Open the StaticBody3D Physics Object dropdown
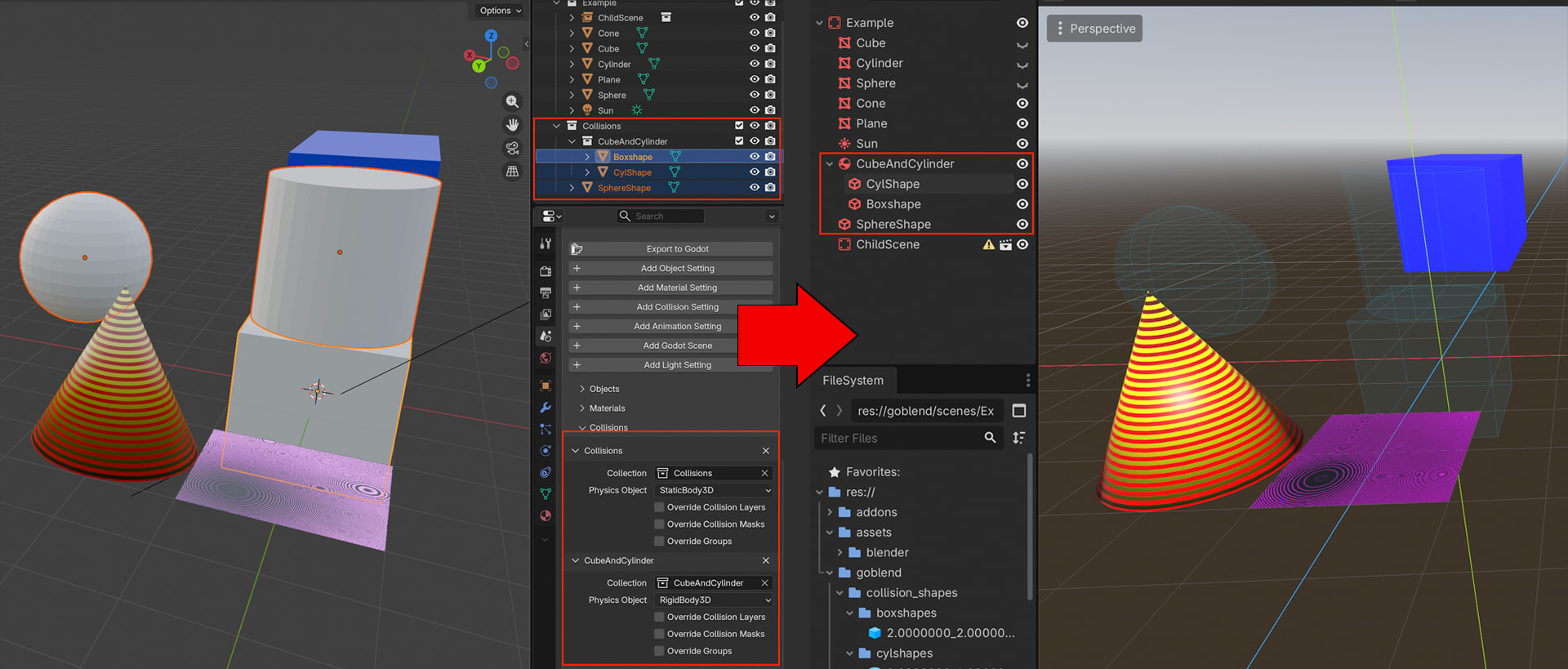Image resolution: width=1568 pixels, height=669 pixels. pyautogui.click(x=713, y=490)
